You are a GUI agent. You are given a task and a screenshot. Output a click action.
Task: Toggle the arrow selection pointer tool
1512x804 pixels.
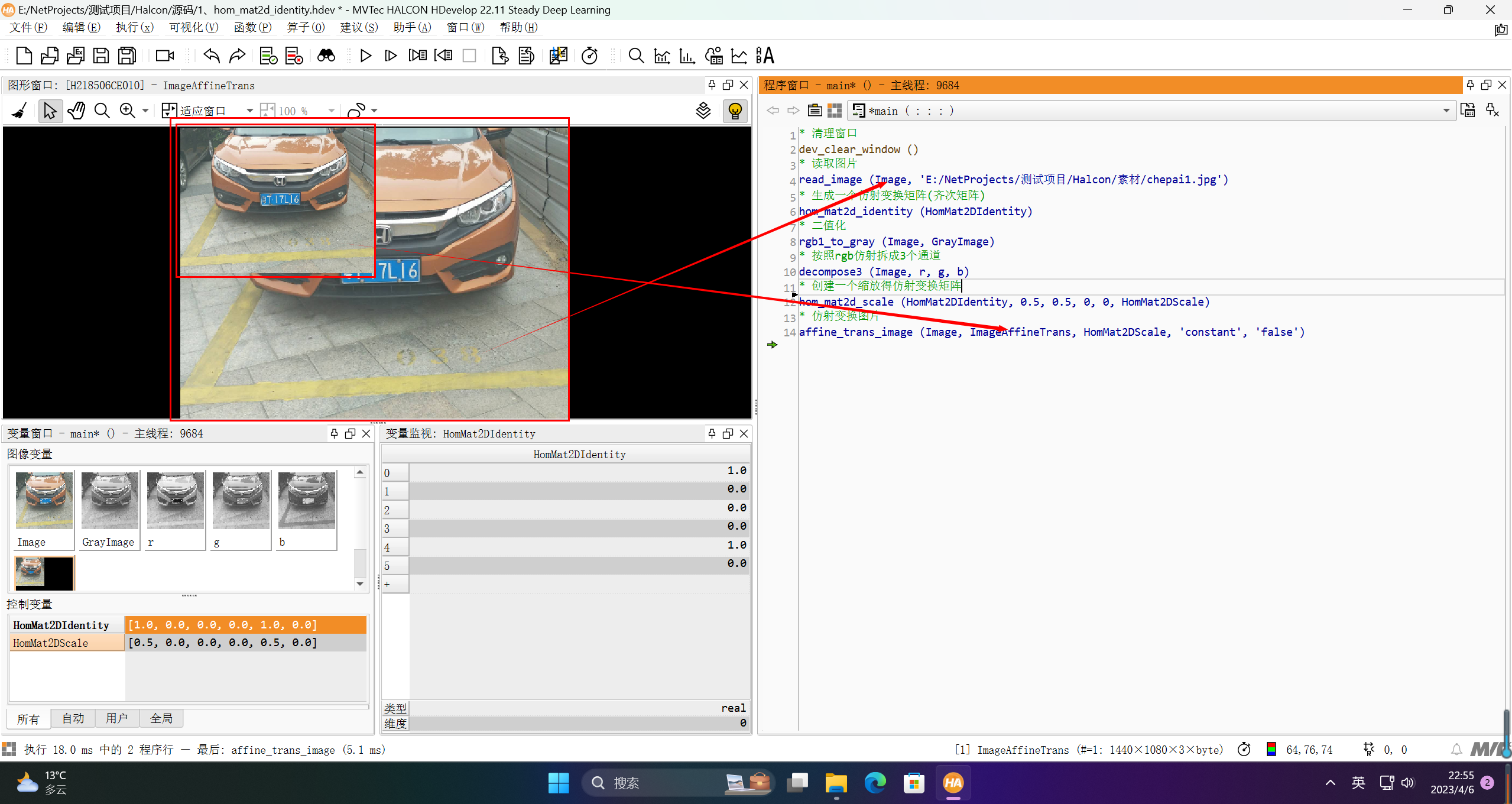[50, 111]
